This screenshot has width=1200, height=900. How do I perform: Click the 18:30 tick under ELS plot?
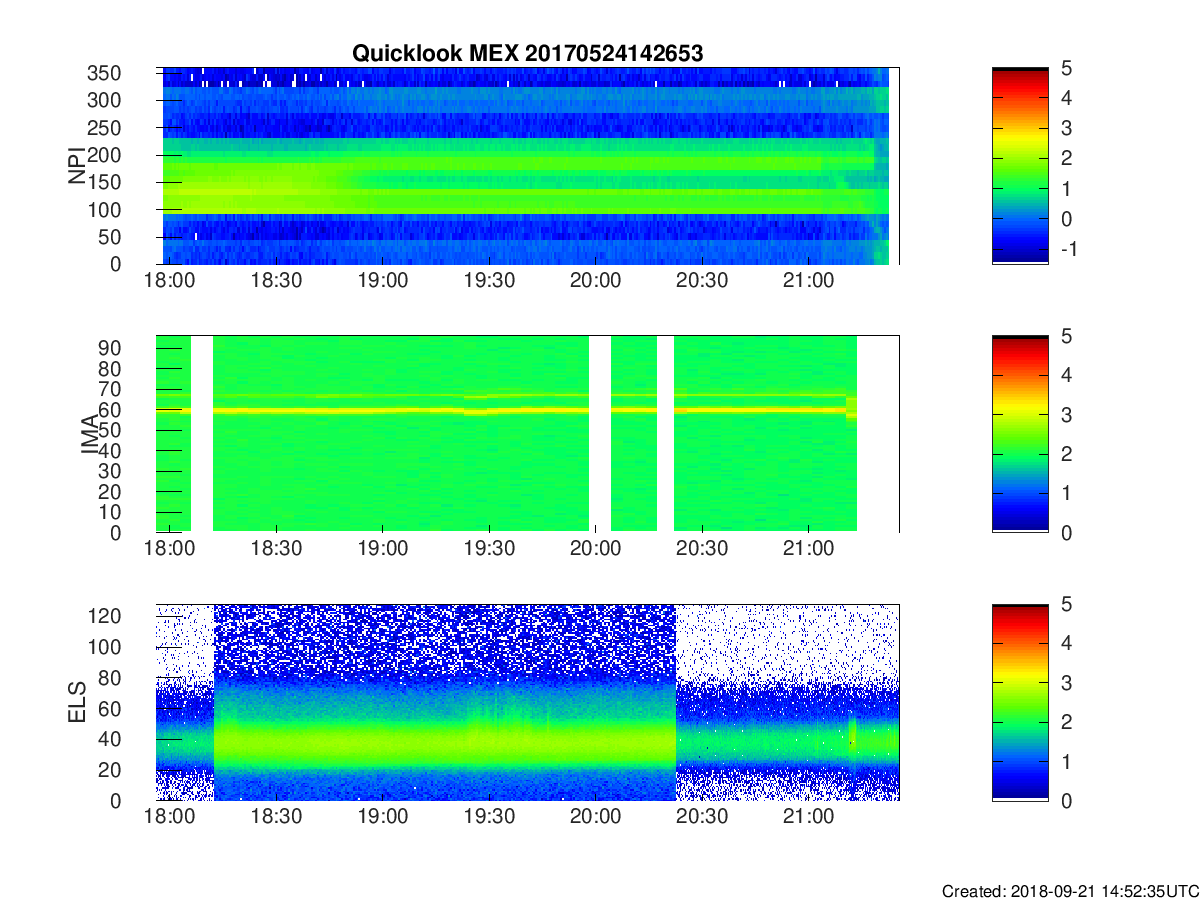[276, 818]
